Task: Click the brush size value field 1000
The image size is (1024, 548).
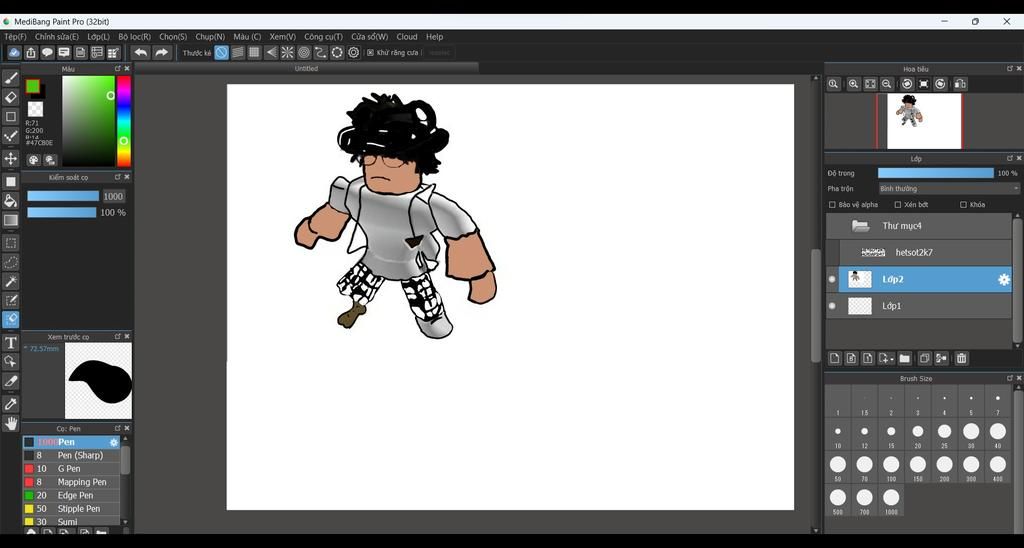Action: (113, 196)
